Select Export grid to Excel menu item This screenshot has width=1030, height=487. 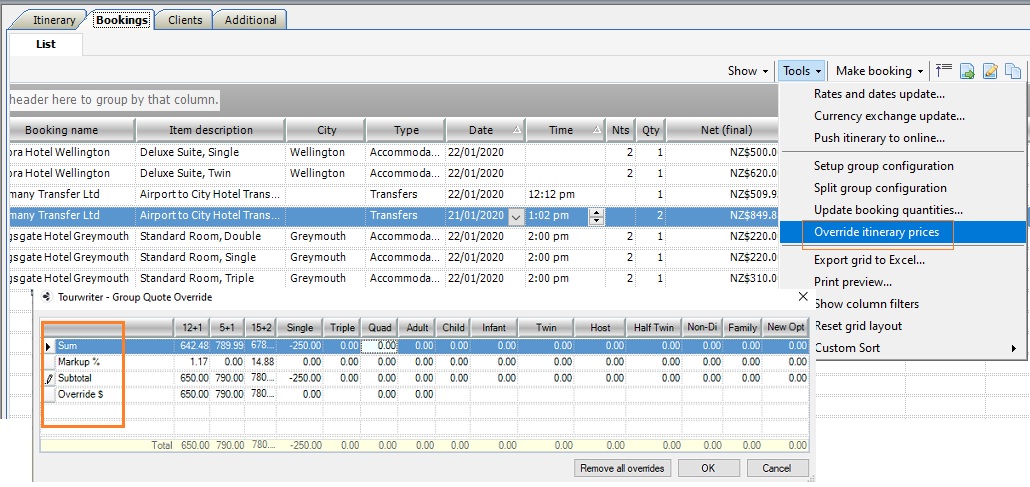[868, 260]
